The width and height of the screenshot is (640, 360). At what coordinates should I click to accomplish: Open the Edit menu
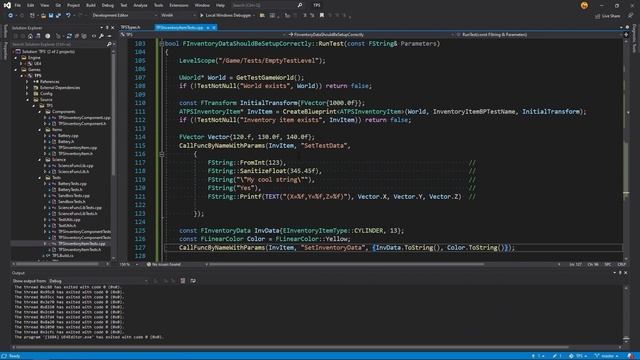click(x=31, y=5)
